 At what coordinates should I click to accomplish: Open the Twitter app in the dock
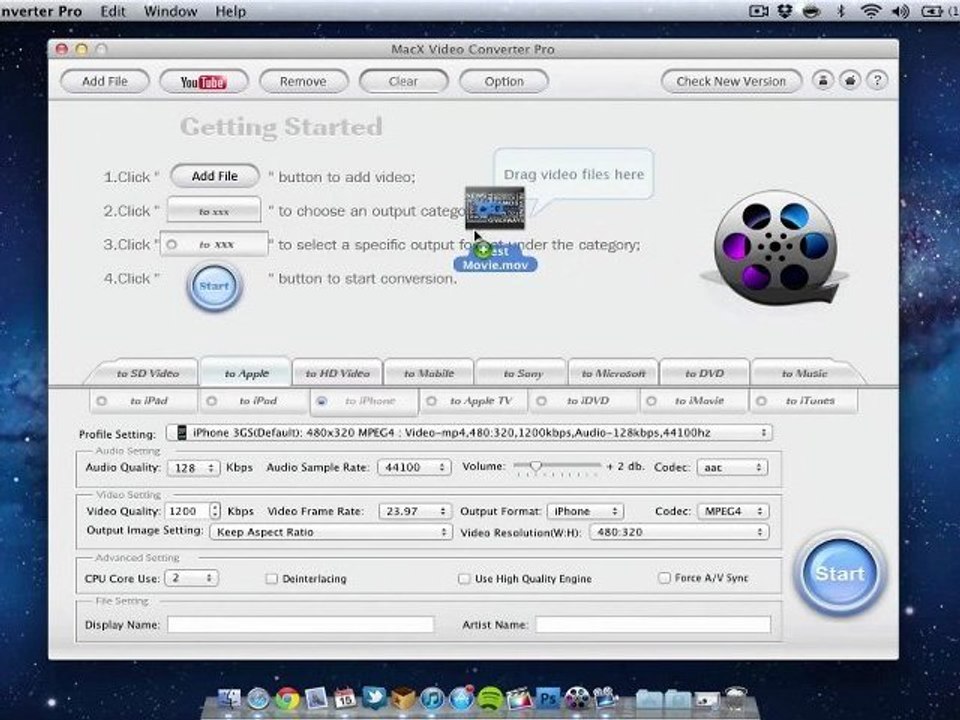(373, 698)
